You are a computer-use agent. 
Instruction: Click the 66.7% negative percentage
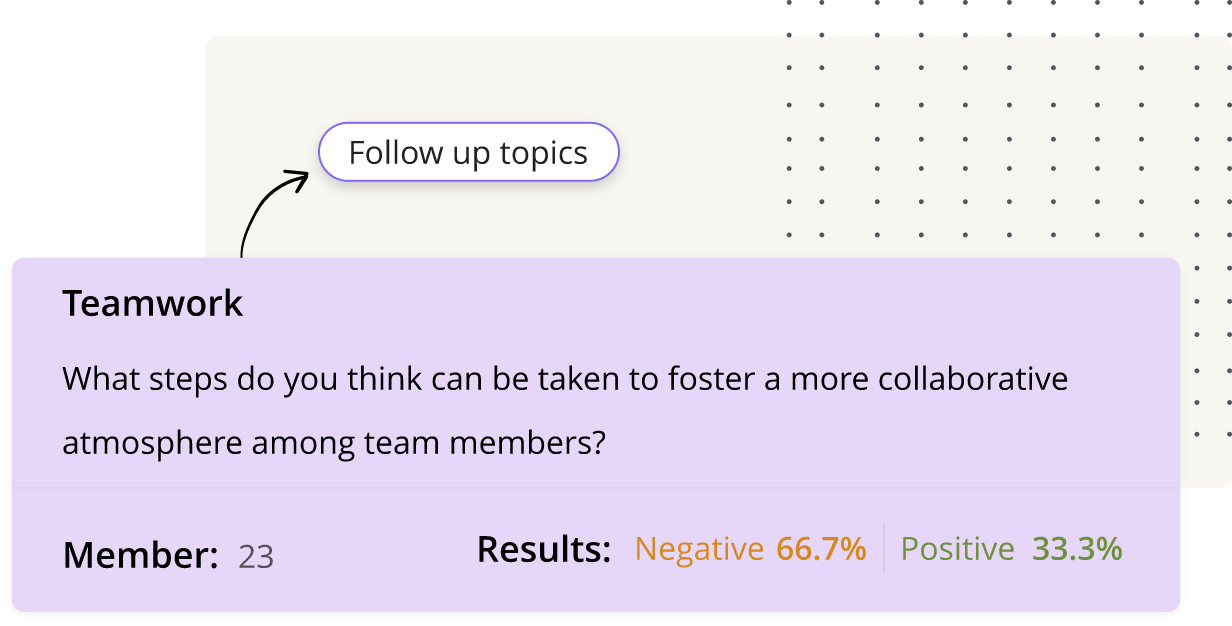click(x=821, y=549)
